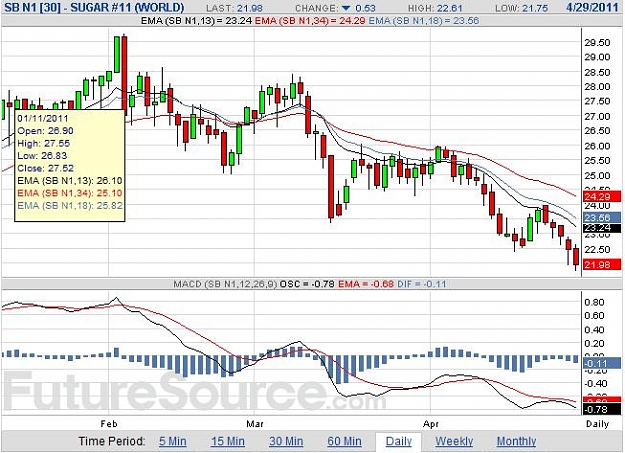The width and height of the screenshot is (625, 453).
Task: Click the Apr label on time axis
Action: point(431,423)
